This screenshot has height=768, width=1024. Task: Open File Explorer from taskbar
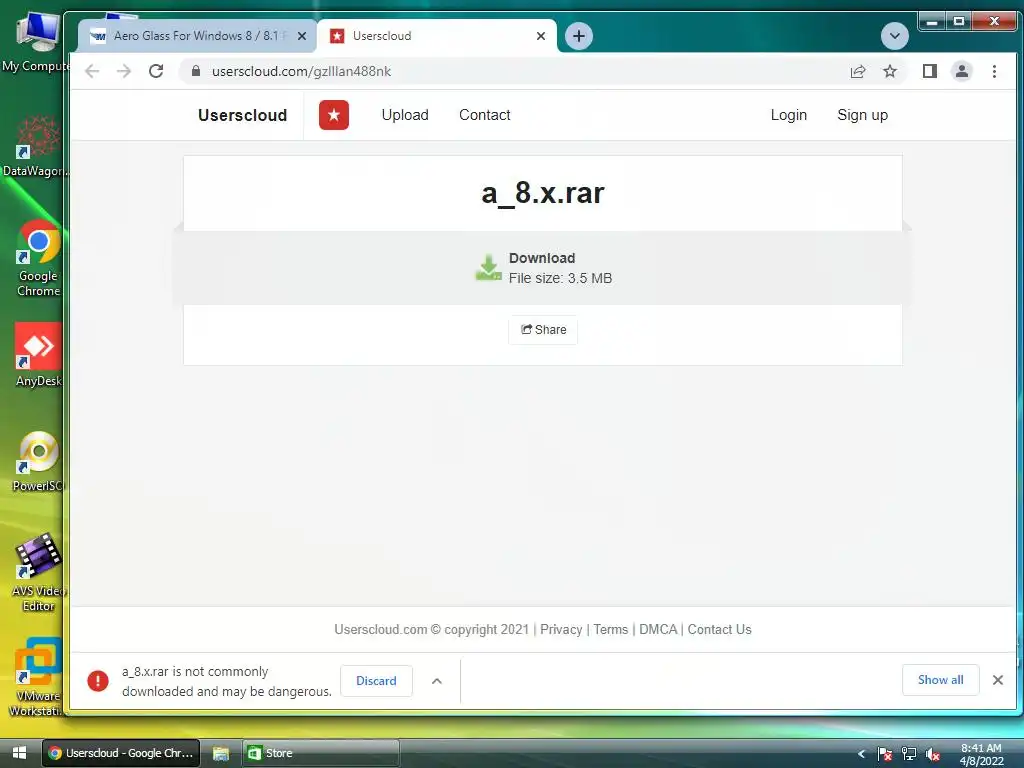click(x=221, y=753)
